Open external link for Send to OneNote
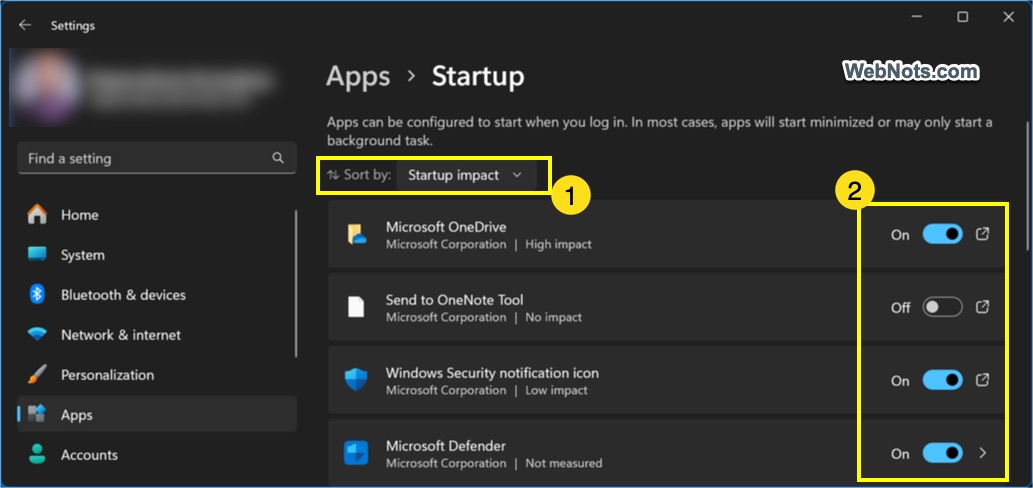The width and height of the screenshot is (1033, 488). [x=982, y=307]
